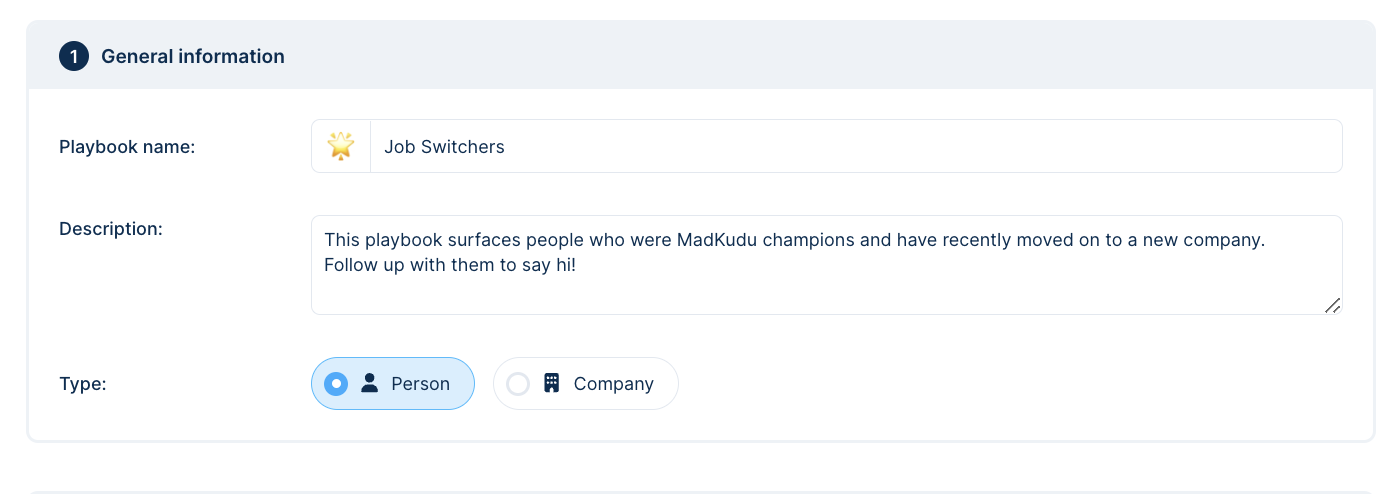This screenshot has height=494, width=1396.
Task: Choose the Company type option pill
Action: [586, 384]
